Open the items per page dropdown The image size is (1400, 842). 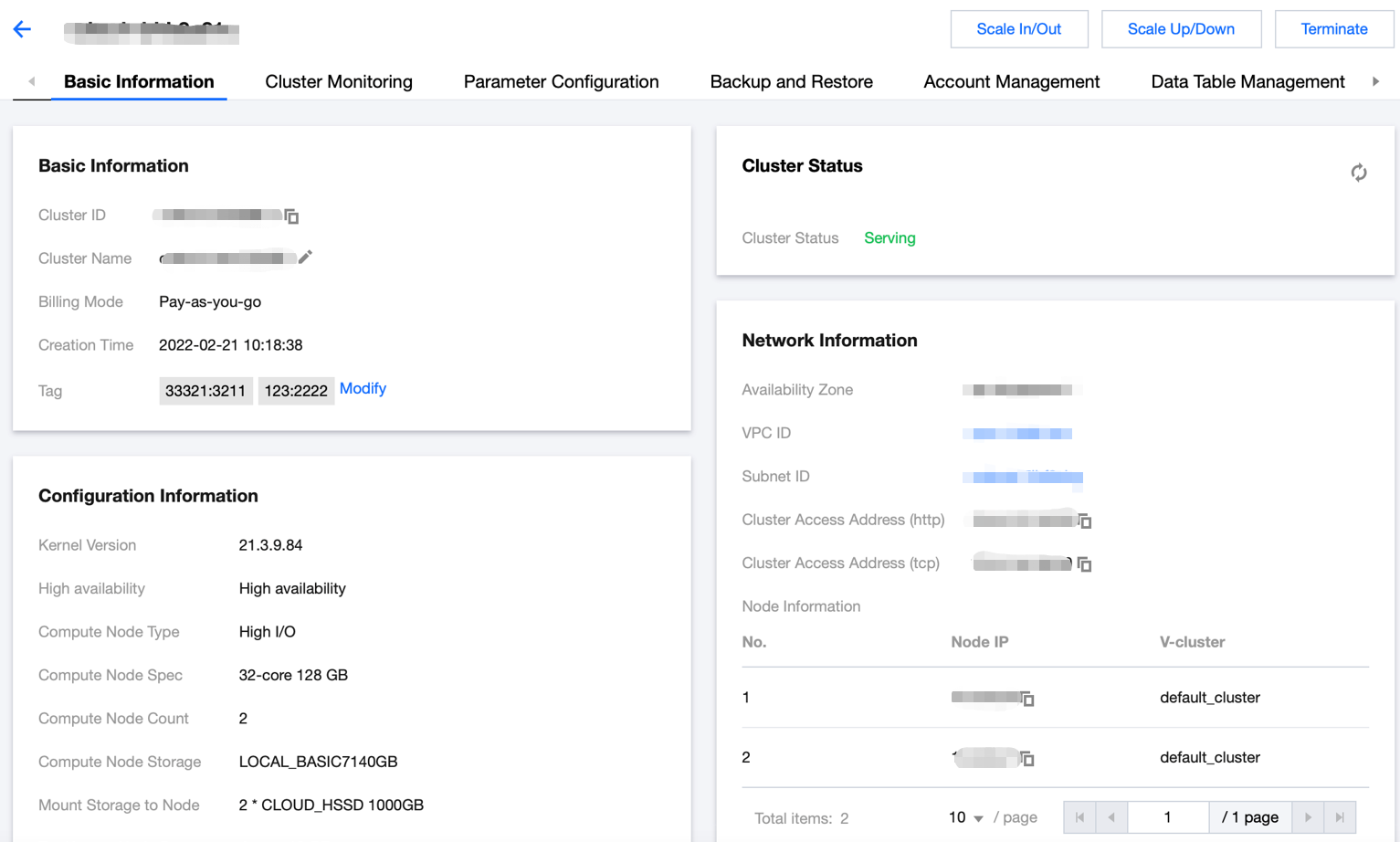coord(965,817)
